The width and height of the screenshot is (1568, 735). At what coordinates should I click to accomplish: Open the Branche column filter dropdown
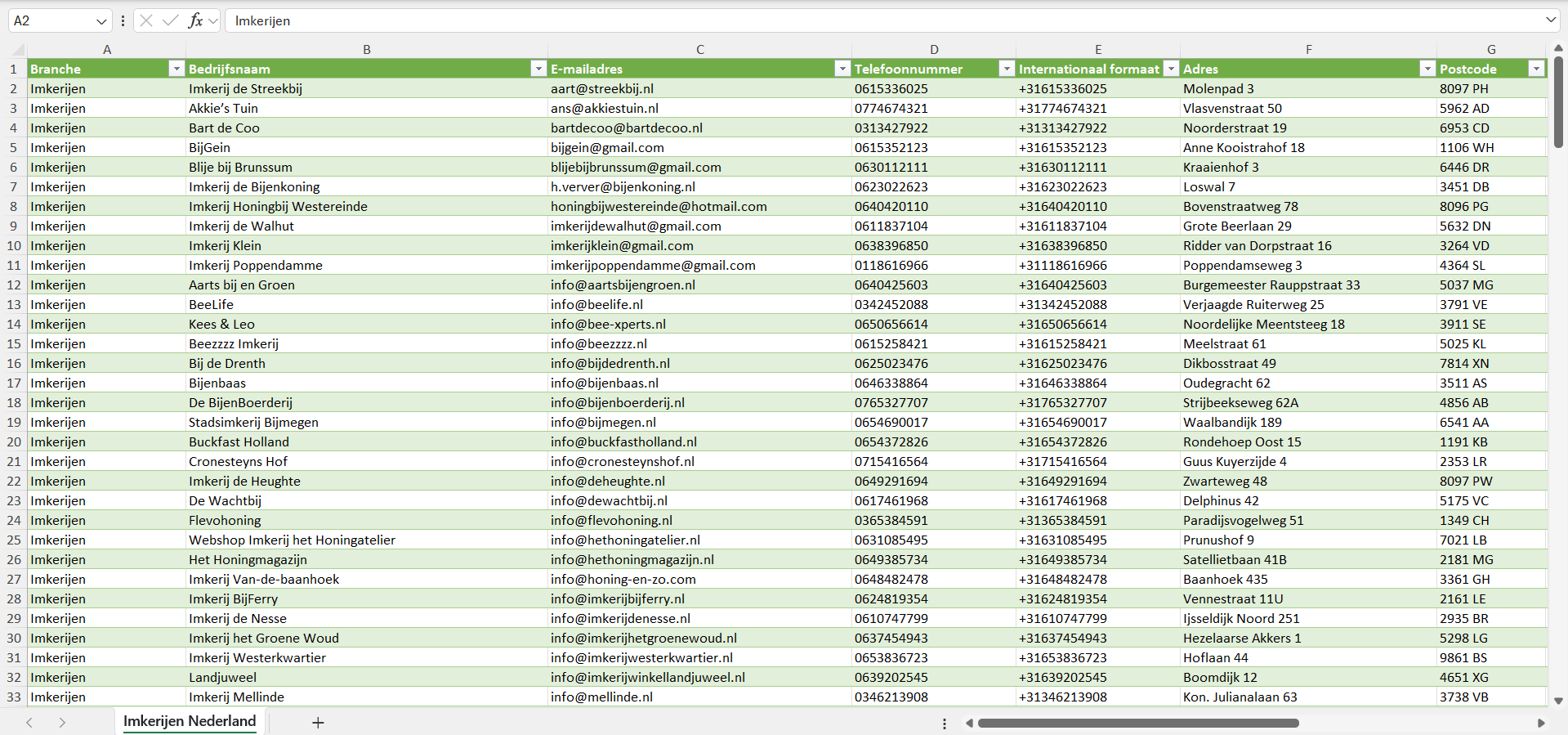pyautogui.click(x=176, y=69)
